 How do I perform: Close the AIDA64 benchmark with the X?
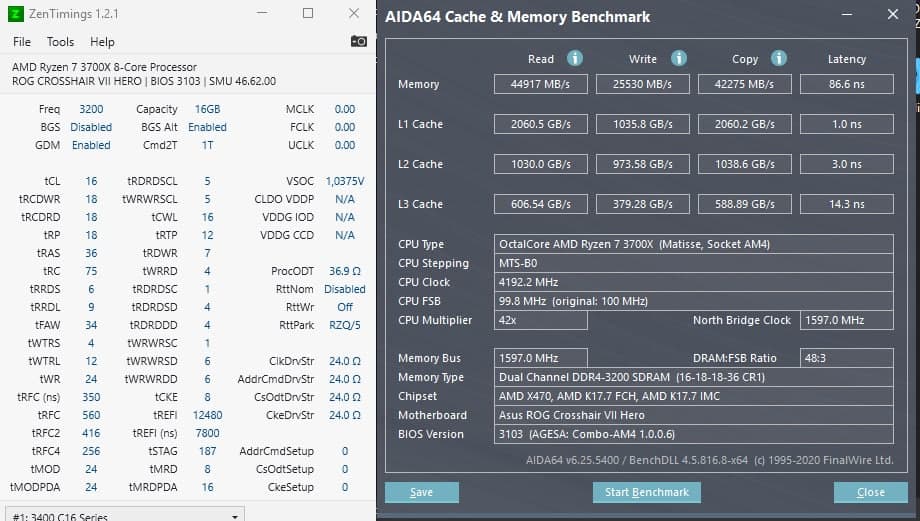[x=892, y=15]
